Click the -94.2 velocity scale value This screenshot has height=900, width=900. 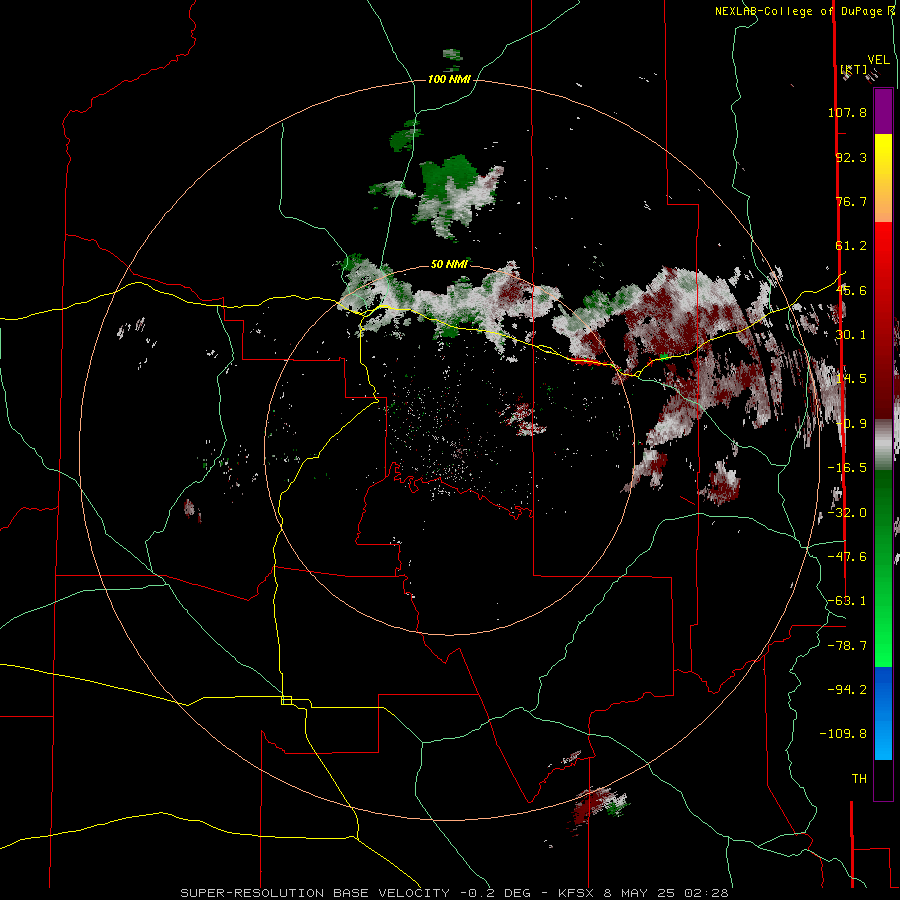tap(847, 689)
